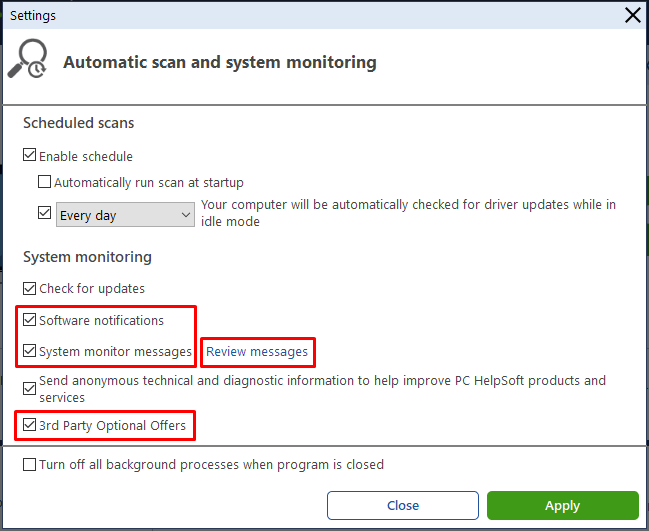The image size is (649, 531).
Task: Click the green Apply button
Action: pos(563,505)
